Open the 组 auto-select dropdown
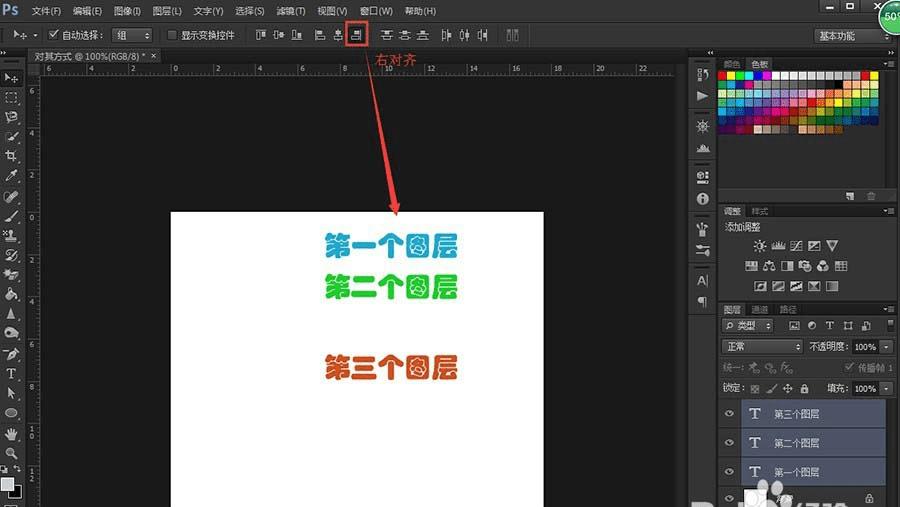Screen dimensions: 900x507 [132, 35]
